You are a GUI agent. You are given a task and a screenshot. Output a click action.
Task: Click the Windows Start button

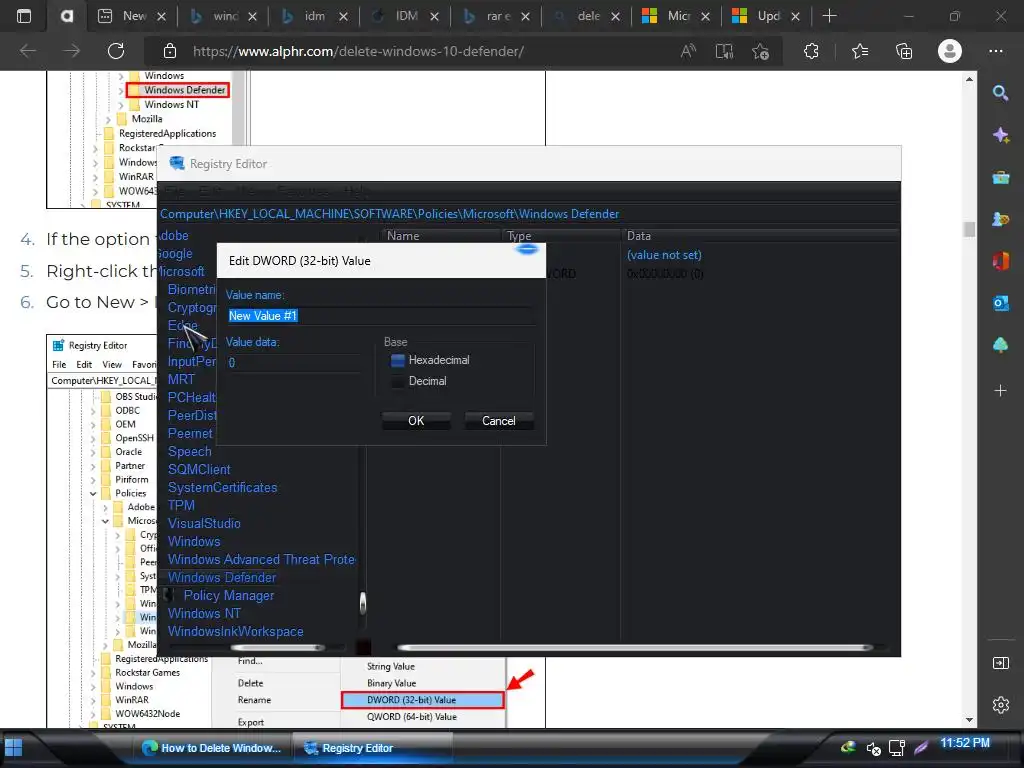tap(13, 748)
